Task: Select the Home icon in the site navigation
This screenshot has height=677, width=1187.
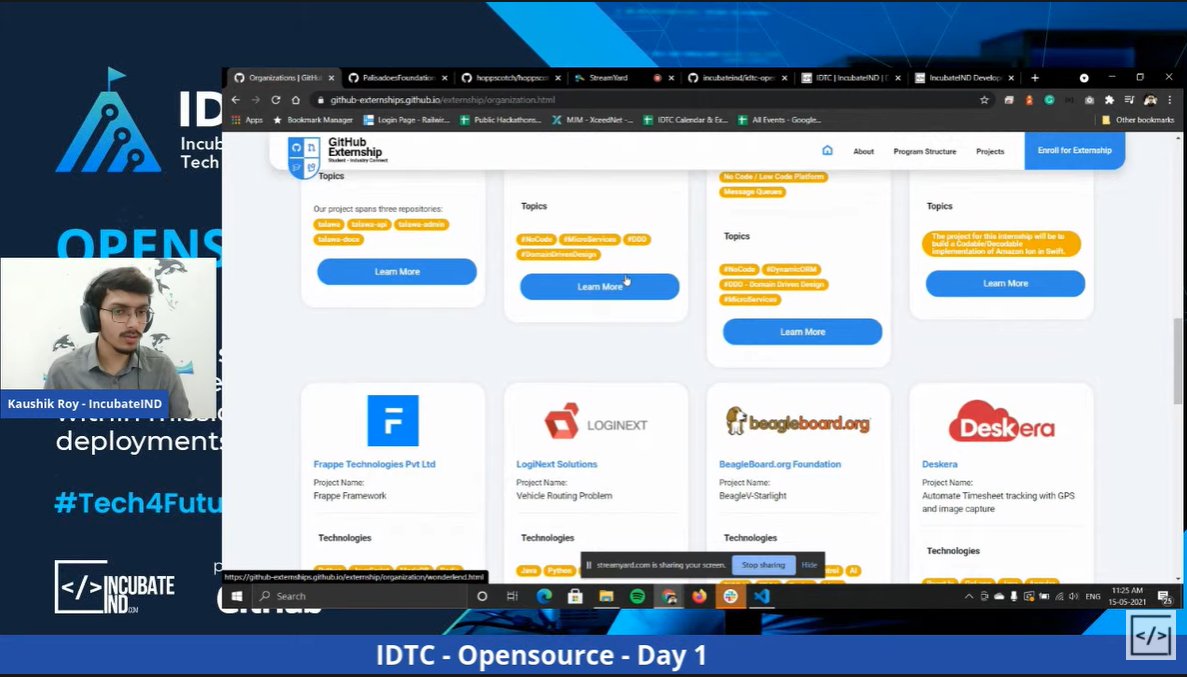Action: [x=828, y=151]
